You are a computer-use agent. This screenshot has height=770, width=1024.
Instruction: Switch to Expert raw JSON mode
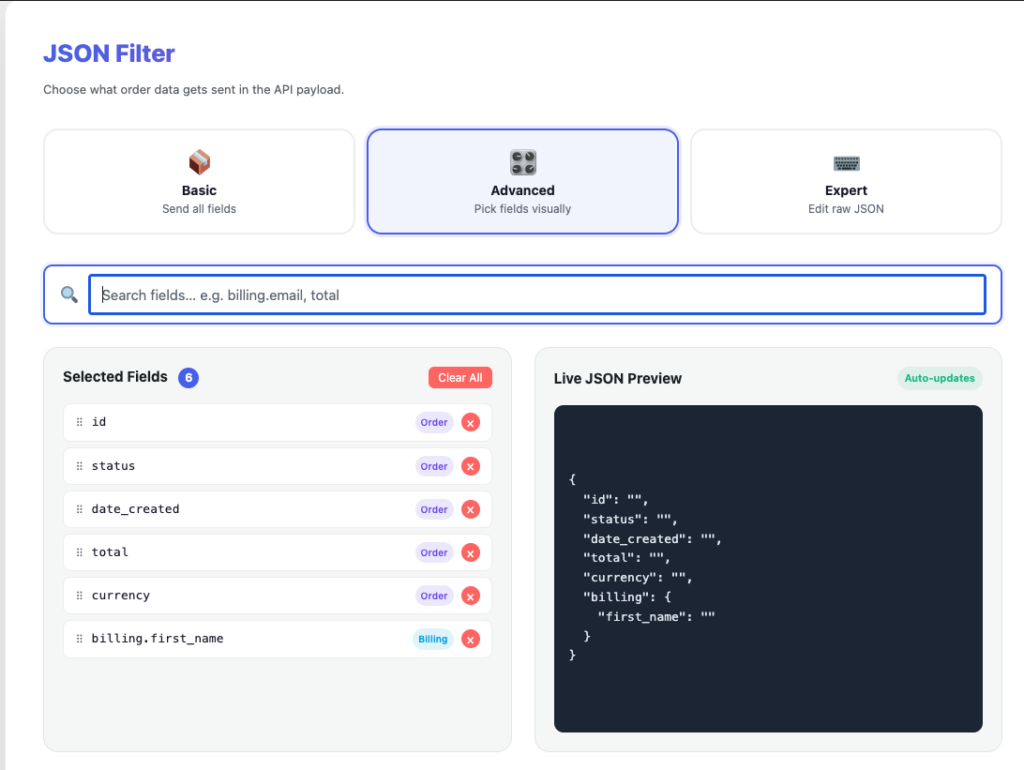(x=846, y=182)
